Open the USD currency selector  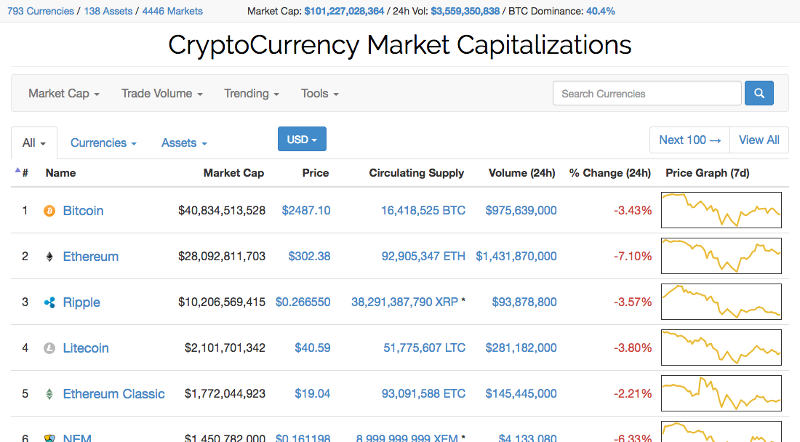(302, 139)
